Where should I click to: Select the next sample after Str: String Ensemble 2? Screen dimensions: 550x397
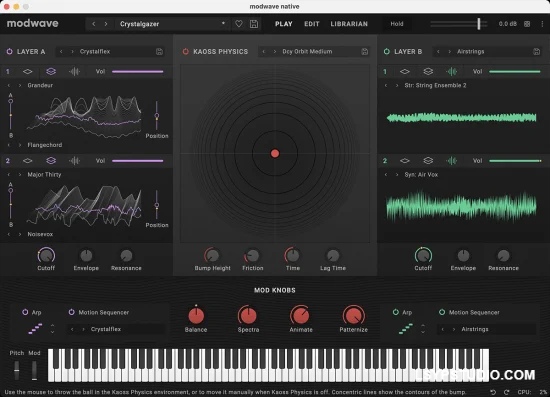click(x=397, y=85)
